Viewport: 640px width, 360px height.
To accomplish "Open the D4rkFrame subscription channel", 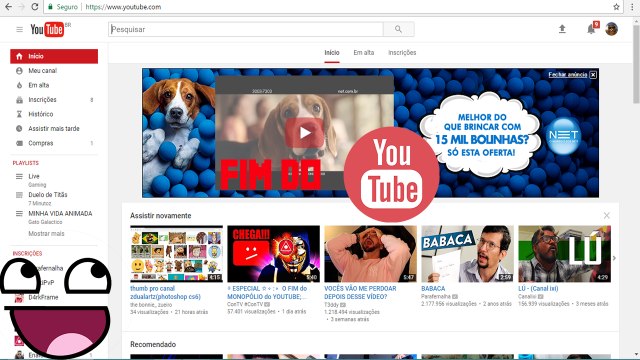I will click(x=43, y=297).
